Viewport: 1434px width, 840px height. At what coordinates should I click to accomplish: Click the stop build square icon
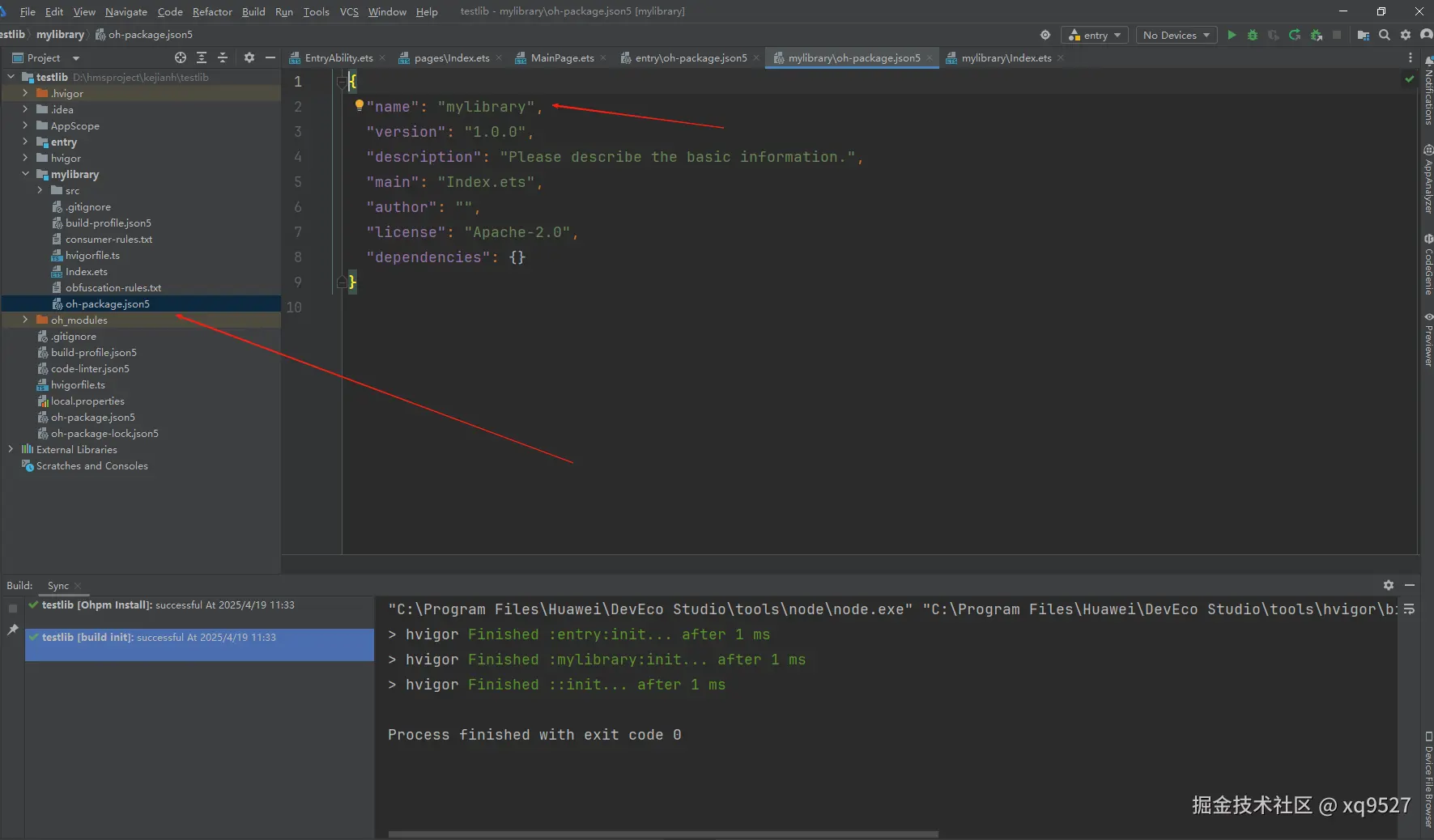coord(13,608)
